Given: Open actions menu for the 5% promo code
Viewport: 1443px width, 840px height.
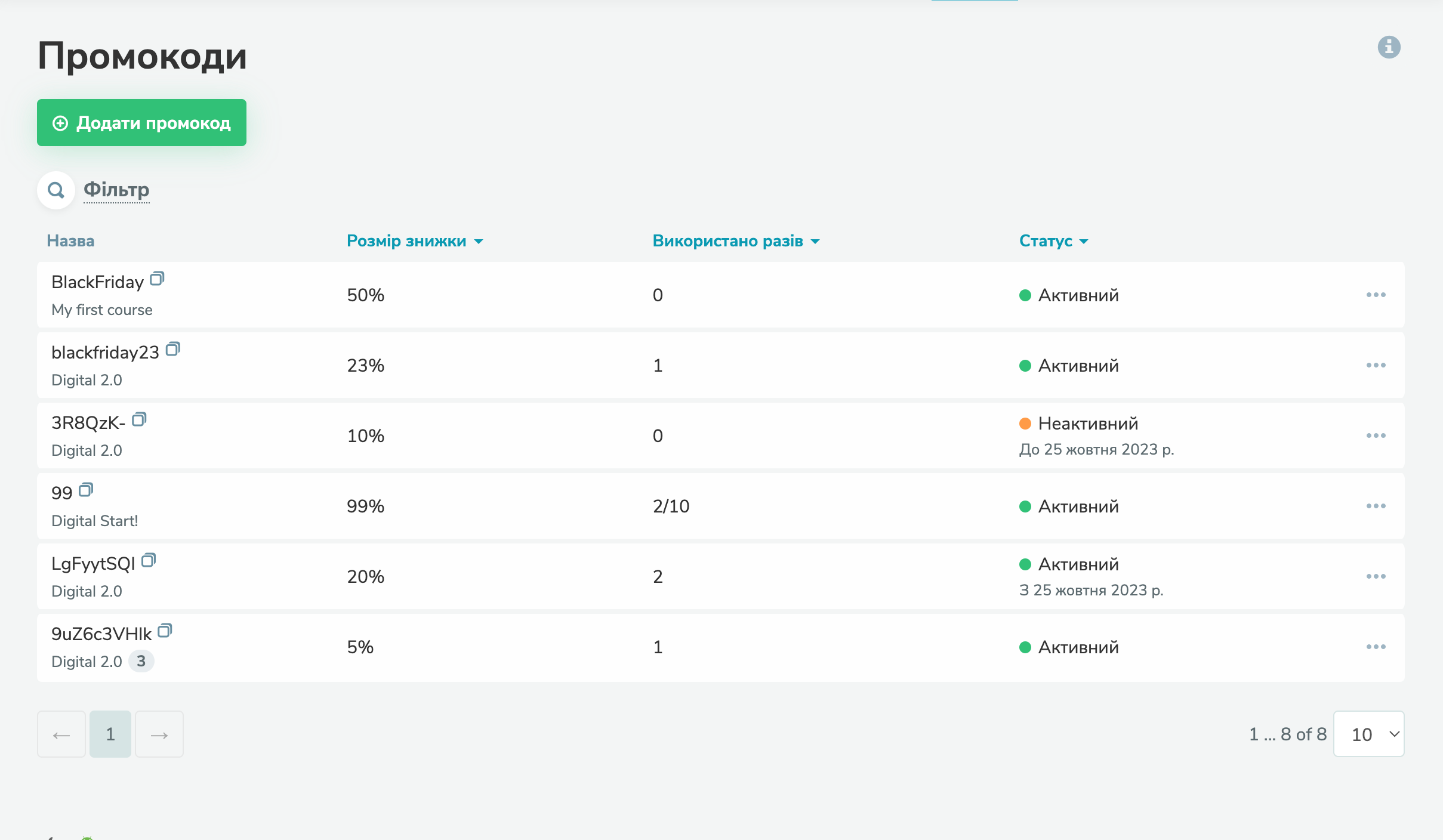Looking at the screenshot, I should [1376, 647].
